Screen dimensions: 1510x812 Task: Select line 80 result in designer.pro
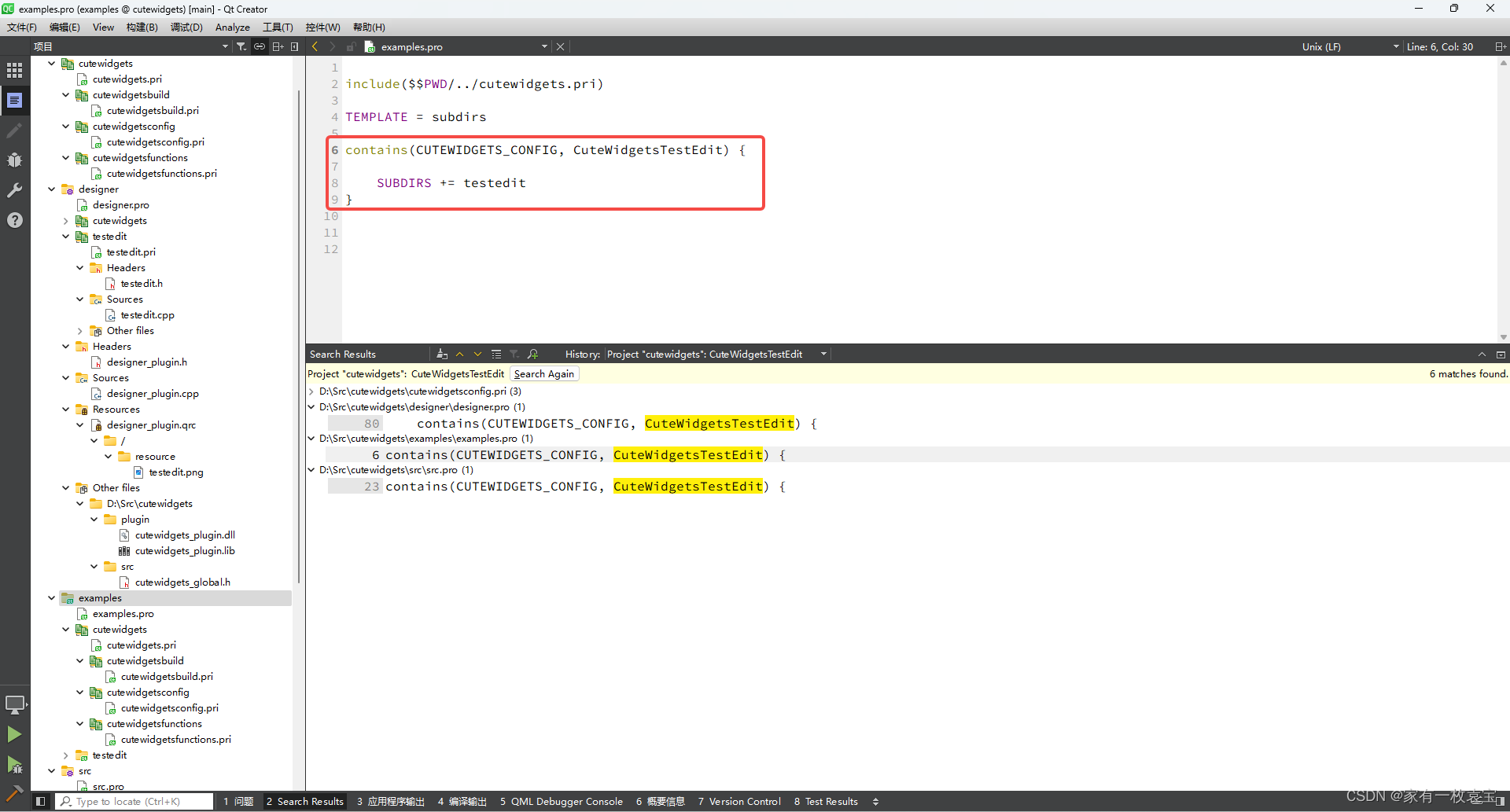pos(908,423)
